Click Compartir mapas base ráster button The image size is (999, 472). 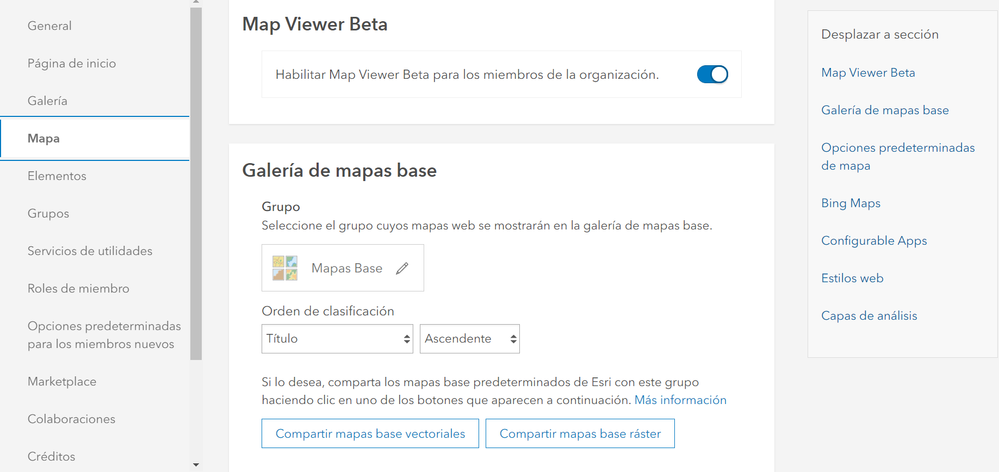pos(580,434)
